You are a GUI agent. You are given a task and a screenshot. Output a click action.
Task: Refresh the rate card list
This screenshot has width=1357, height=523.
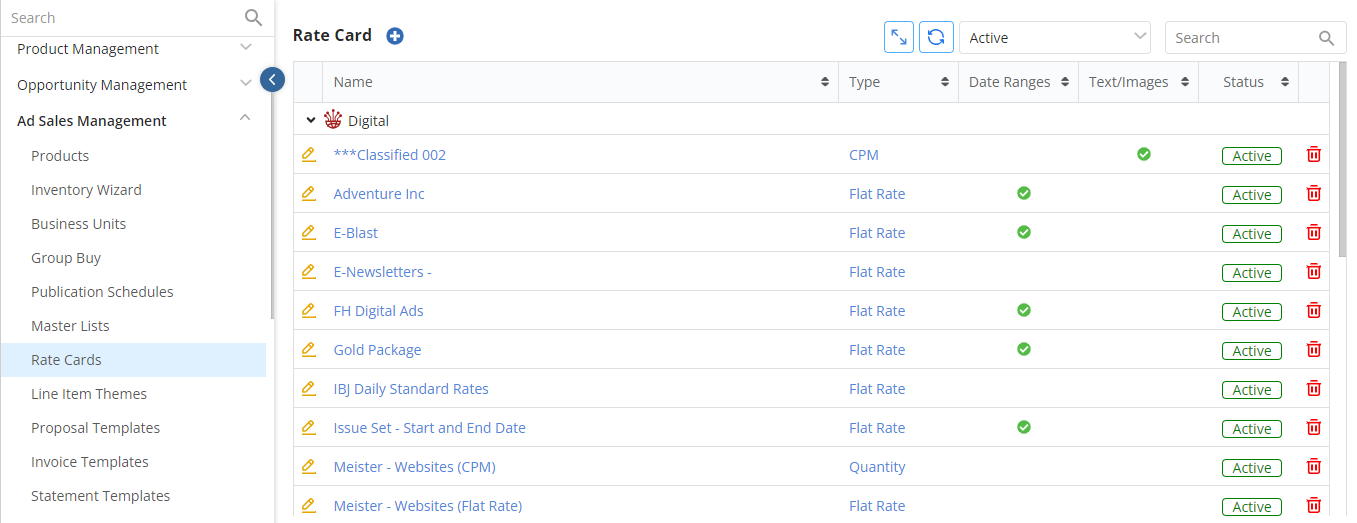pos(936,37)
